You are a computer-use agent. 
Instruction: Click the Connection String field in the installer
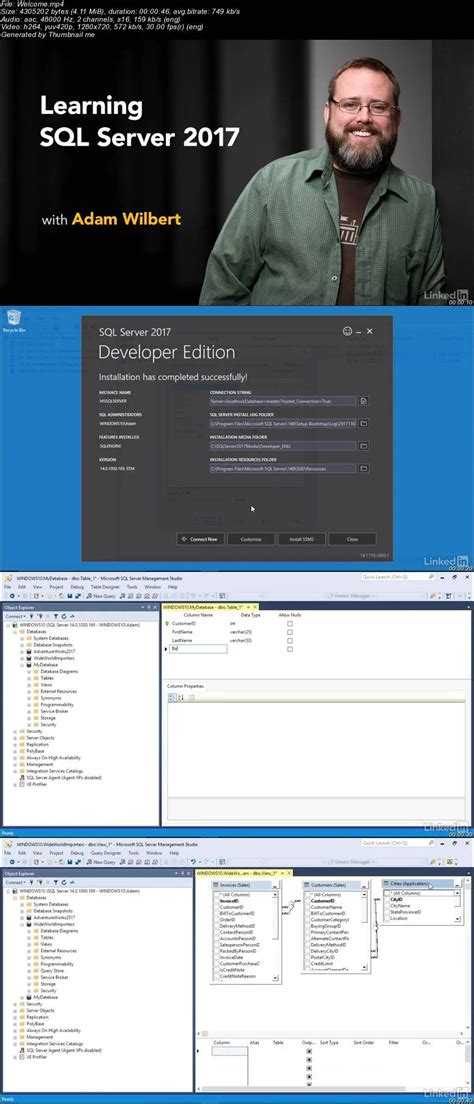282,401
